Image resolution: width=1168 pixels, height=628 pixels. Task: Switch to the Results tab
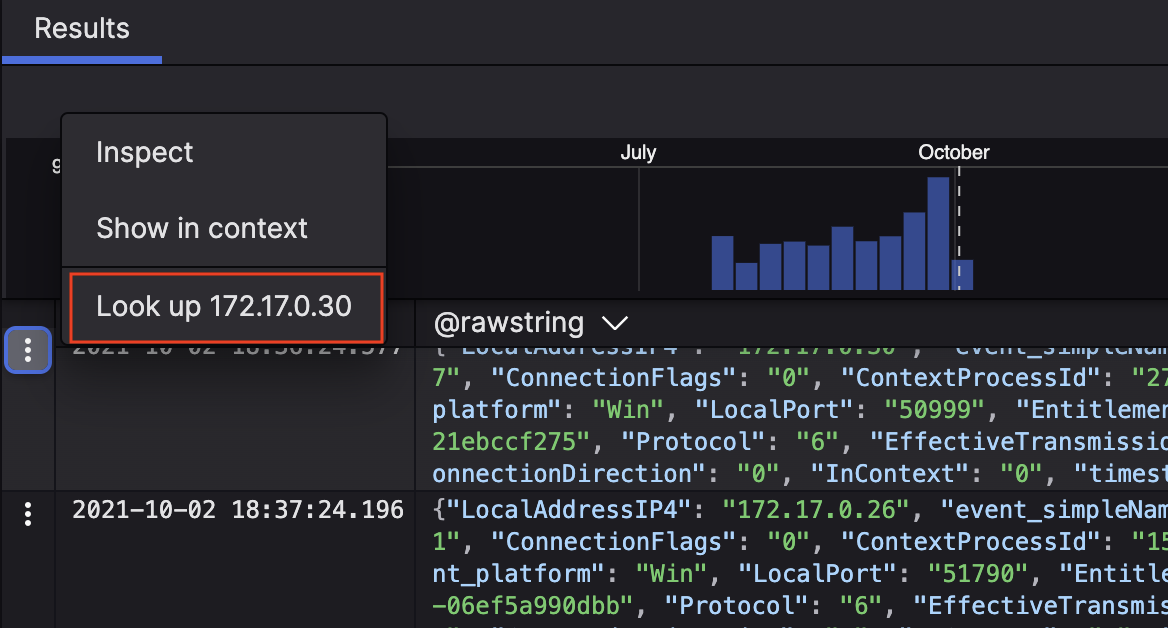pos(82,29)
